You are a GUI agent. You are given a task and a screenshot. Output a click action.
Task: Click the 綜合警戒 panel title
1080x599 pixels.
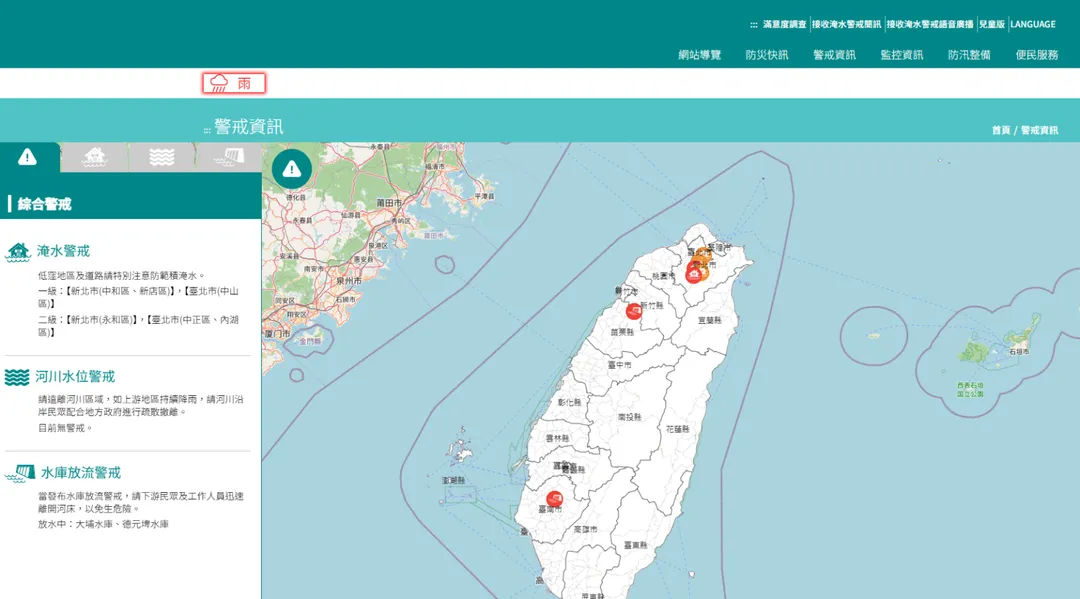point(44,204)
